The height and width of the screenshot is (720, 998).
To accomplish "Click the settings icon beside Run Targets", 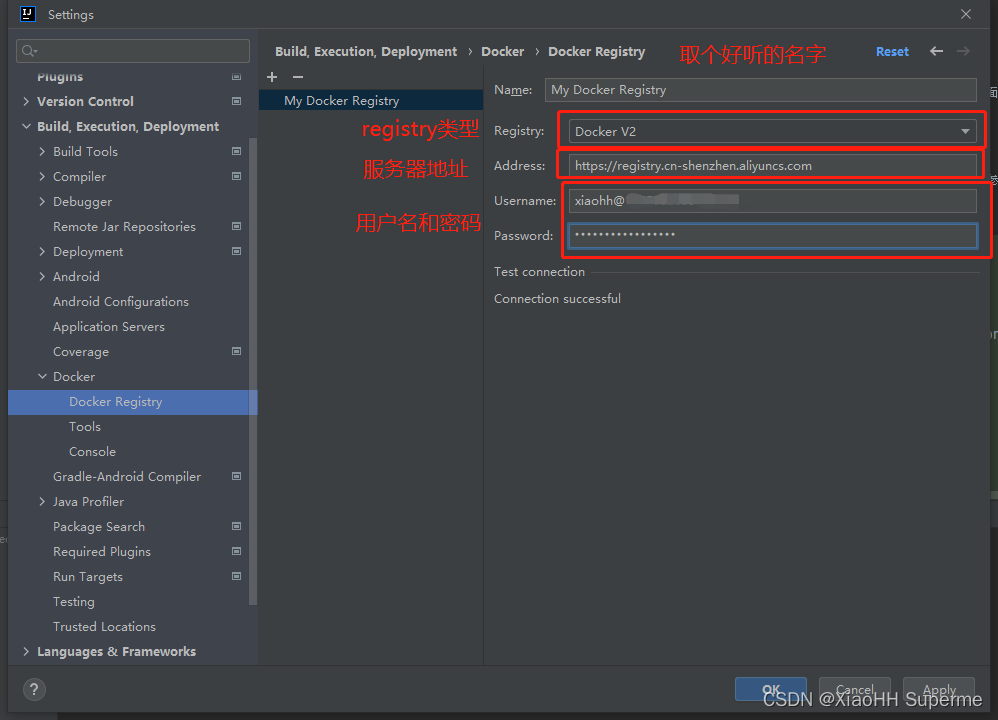I will [236, 576].
